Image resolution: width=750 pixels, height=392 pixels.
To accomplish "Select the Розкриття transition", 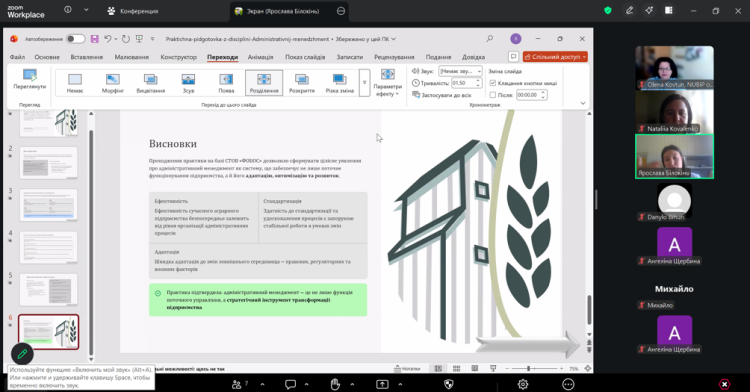I will coord(301,83).
